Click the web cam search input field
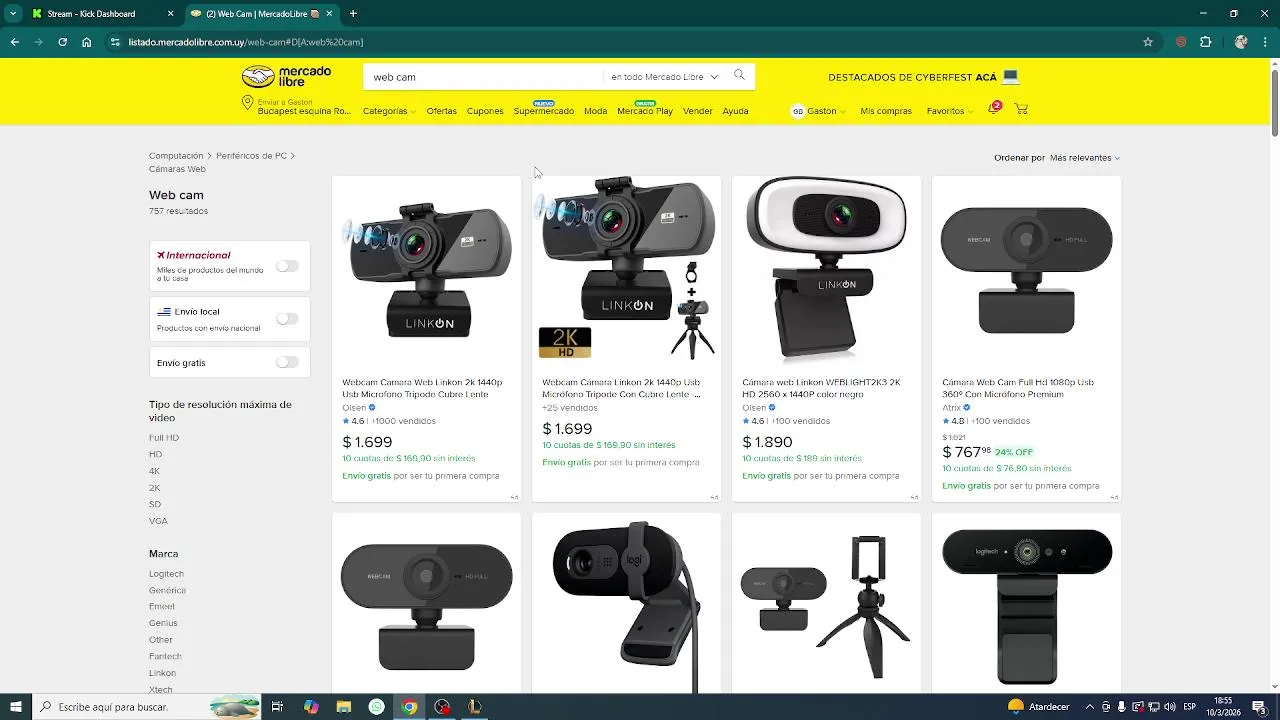 pos(483,77)
